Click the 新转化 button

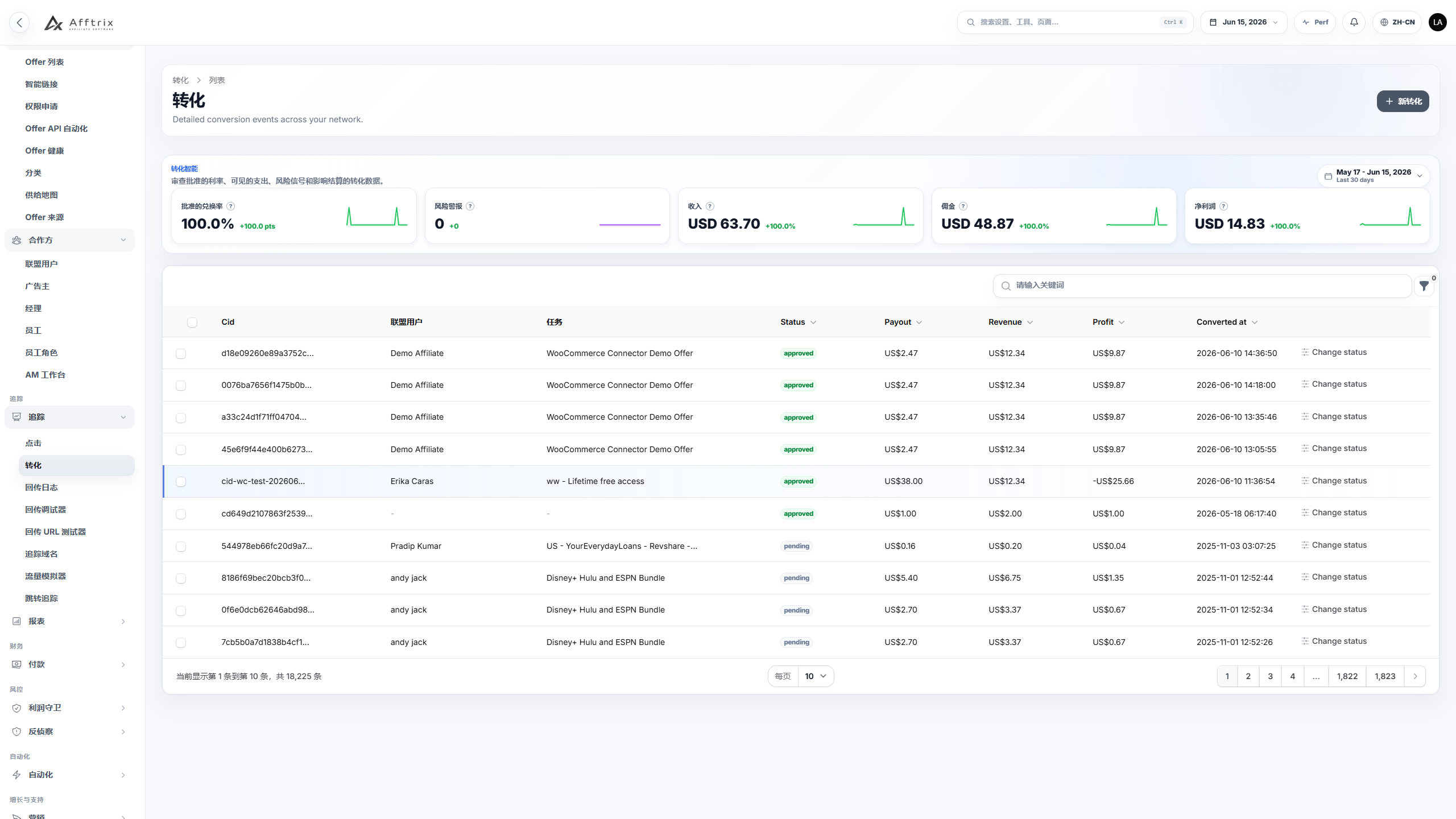(1403, 101)
